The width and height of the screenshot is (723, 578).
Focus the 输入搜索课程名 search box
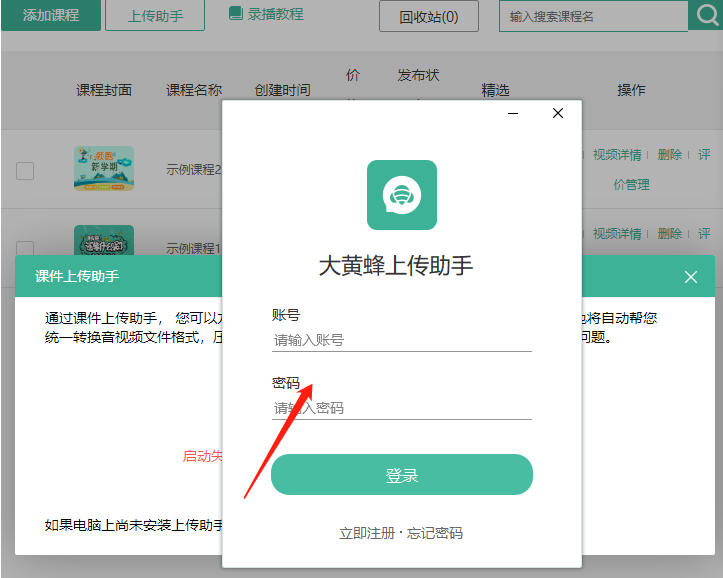point(590,17)
